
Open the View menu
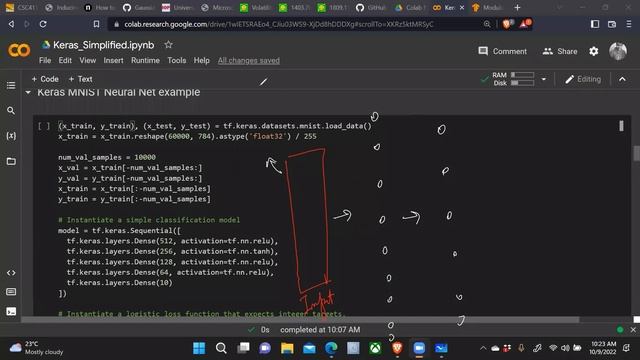coord(87,60)
